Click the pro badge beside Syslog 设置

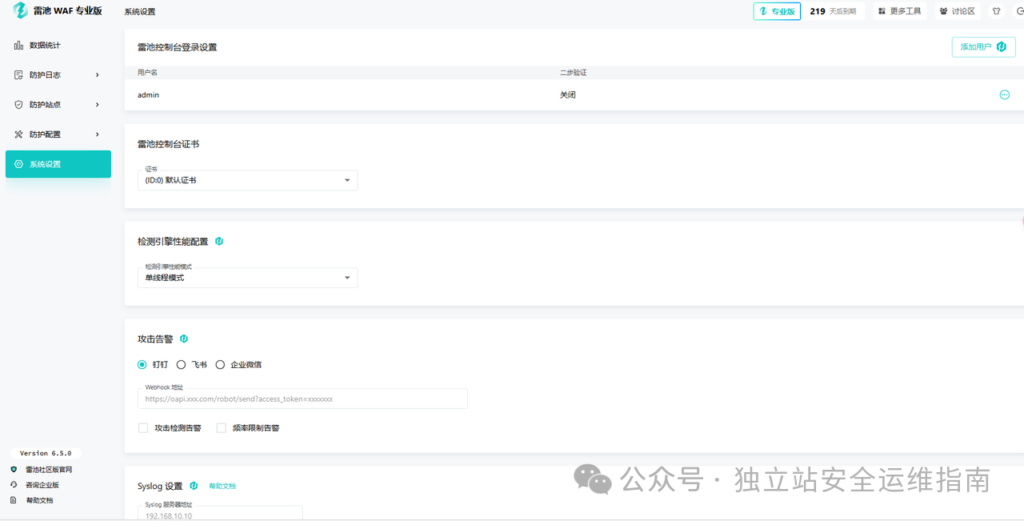194,486
